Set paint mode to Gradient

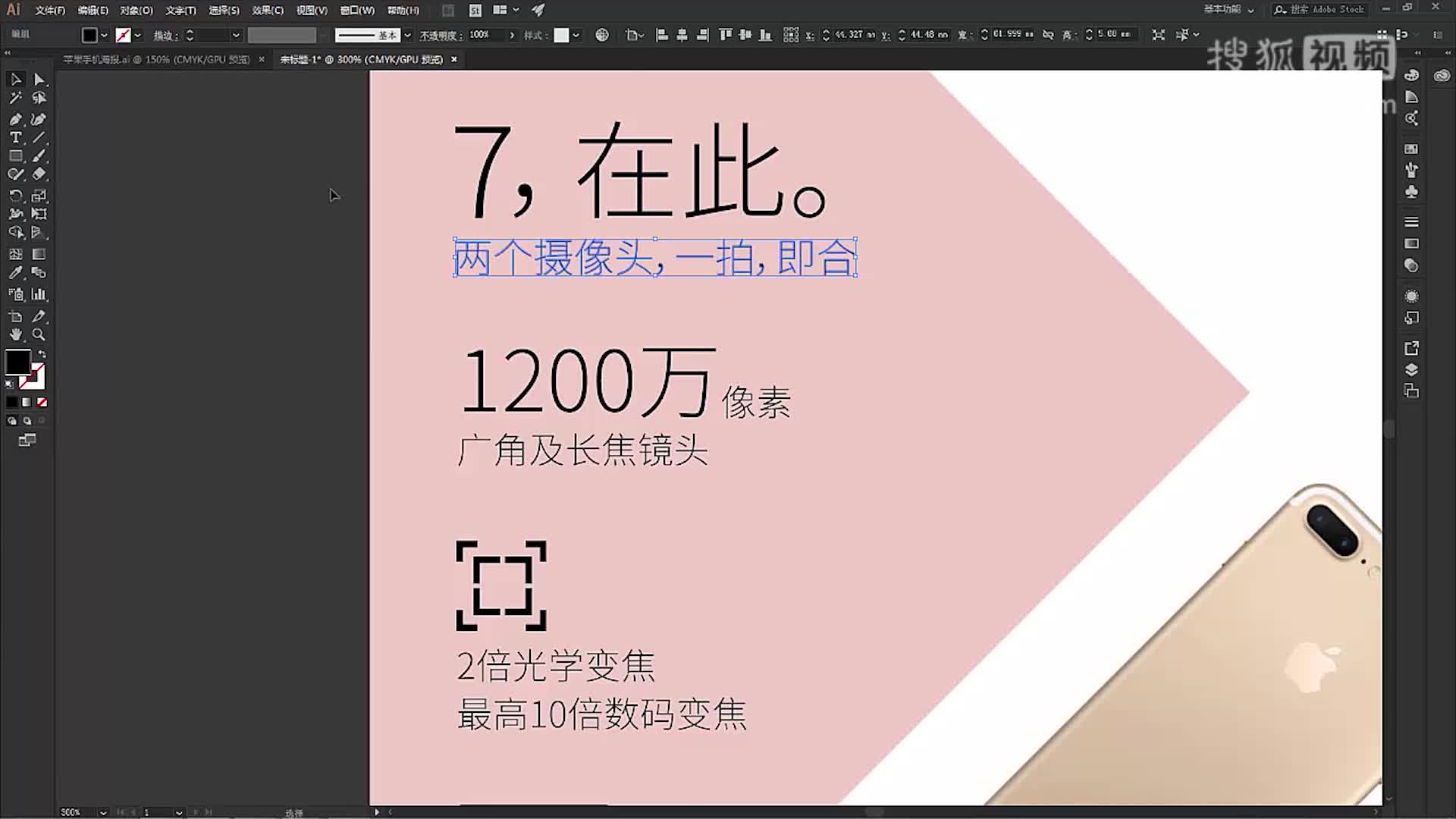27,403
